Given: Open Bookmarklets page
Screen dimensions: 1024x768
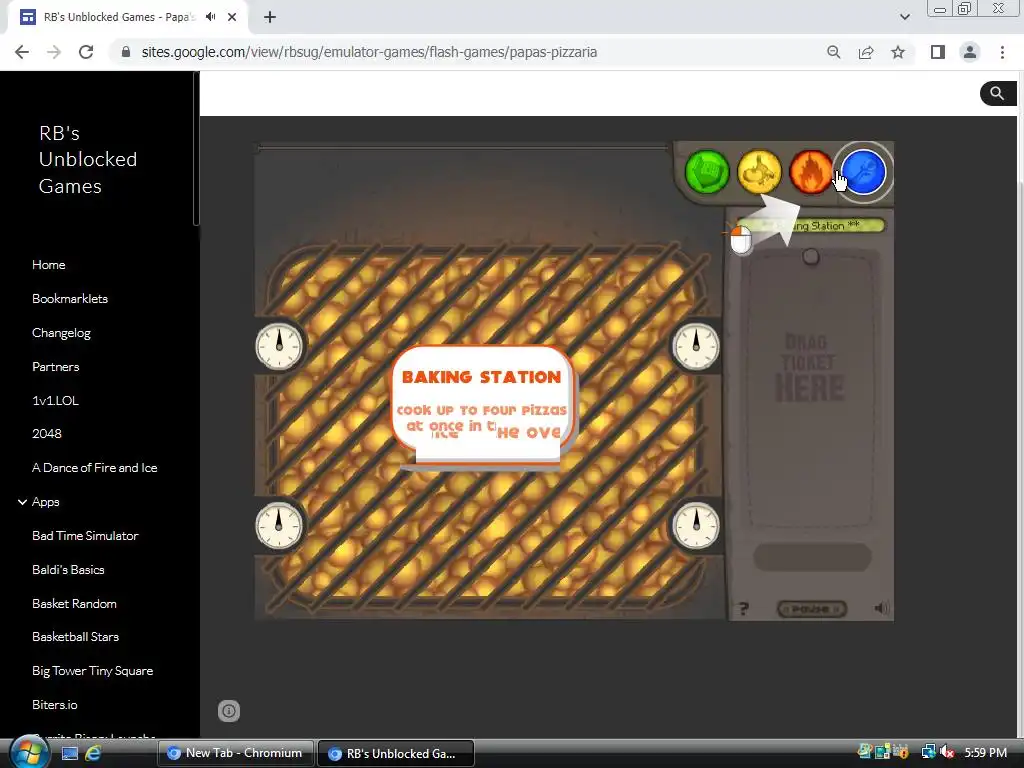Looking at the screenshot, I should 70,298.
